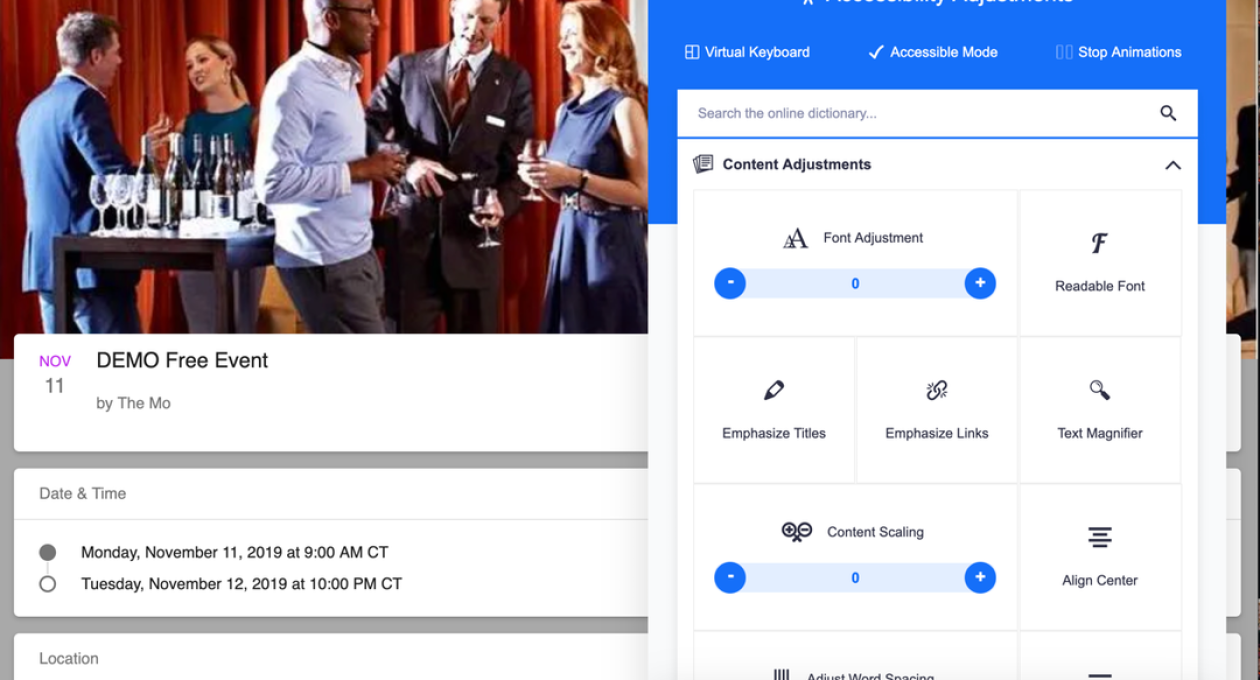Collapse the Content Adjustments section
This screenshot has height=680, width=1260.
click(1173, 165)
